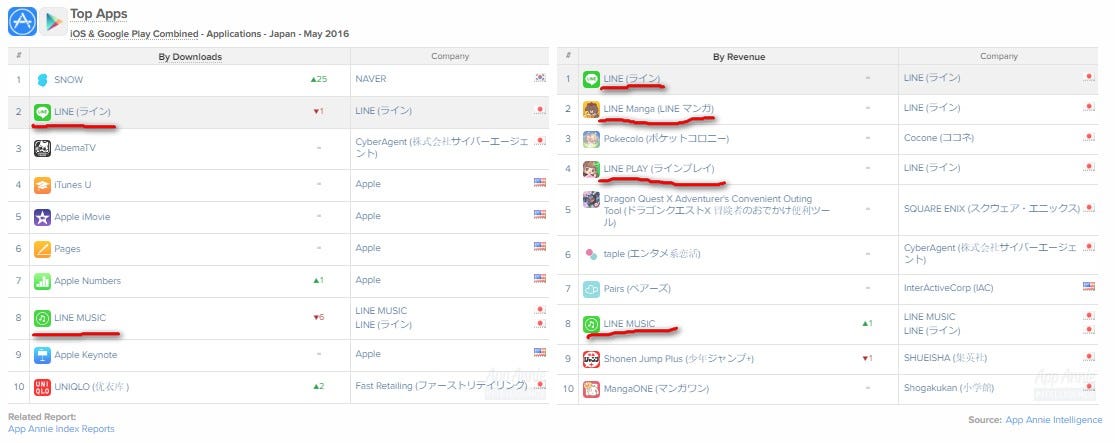Click the Shonen Jump Plus icon
The height and width of the screenshot is (443, 1115).
click(592, 358)
